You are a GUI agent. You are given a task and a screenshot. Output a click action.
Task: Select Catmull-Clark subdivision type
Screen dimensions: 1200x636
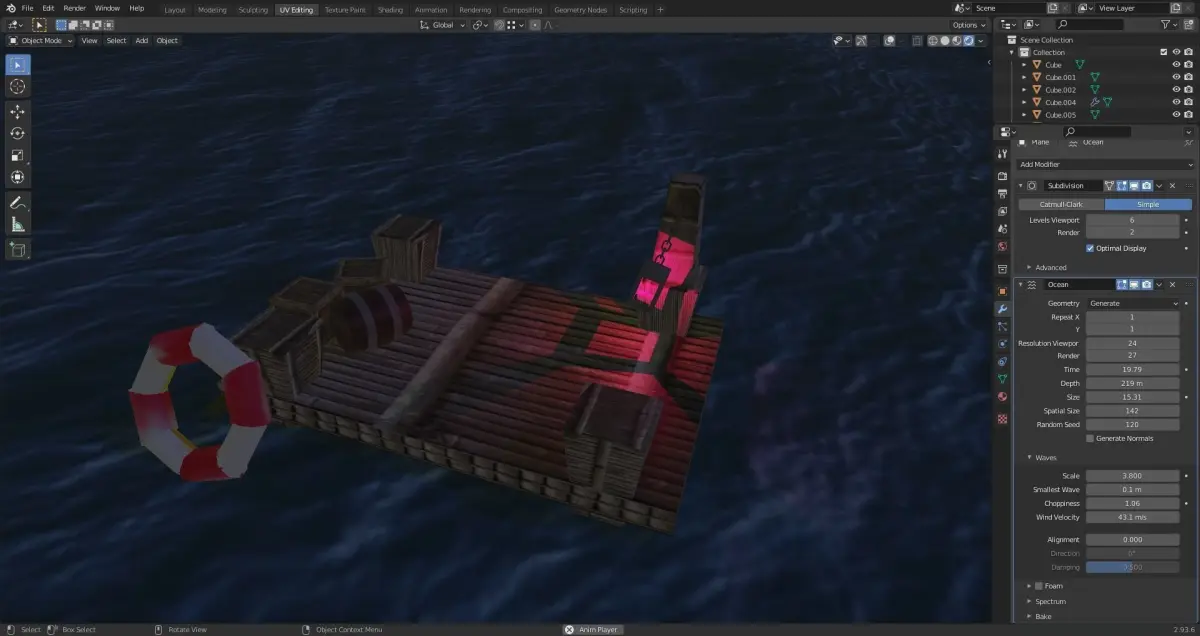pos(1061,204)
